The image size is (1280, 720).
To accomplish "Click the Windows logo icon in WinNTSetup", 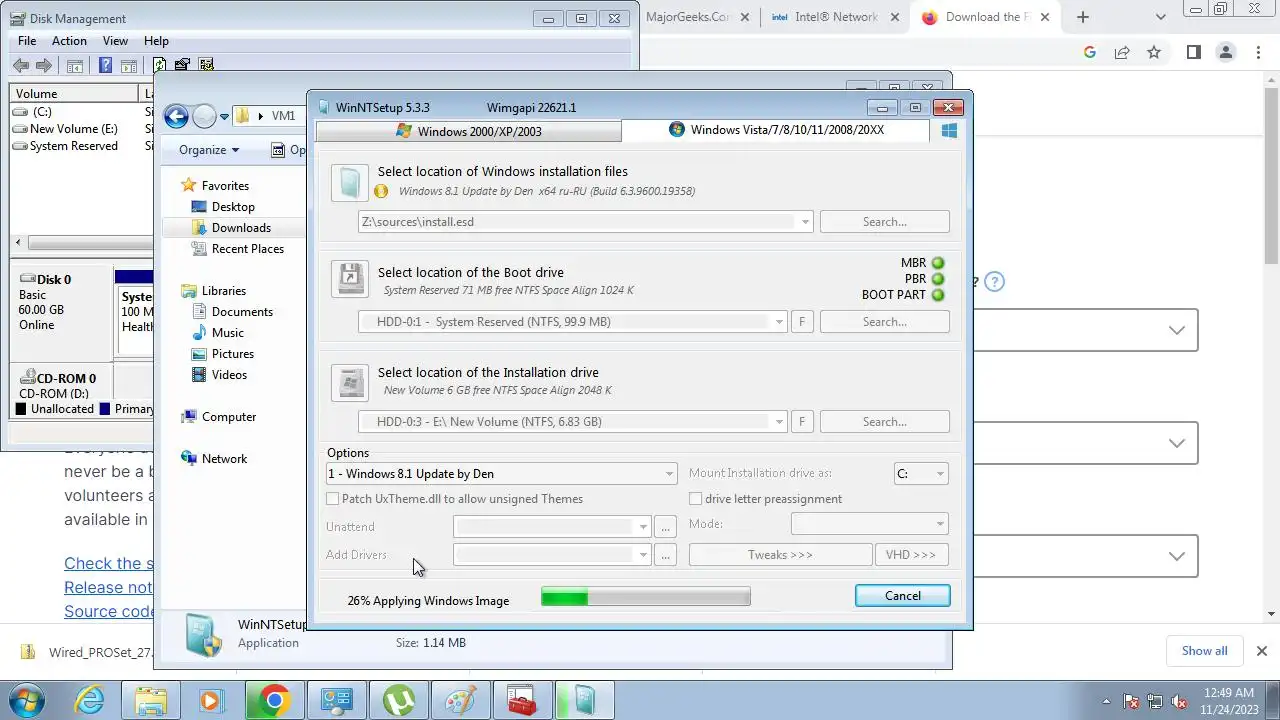I will click(950, 130).
